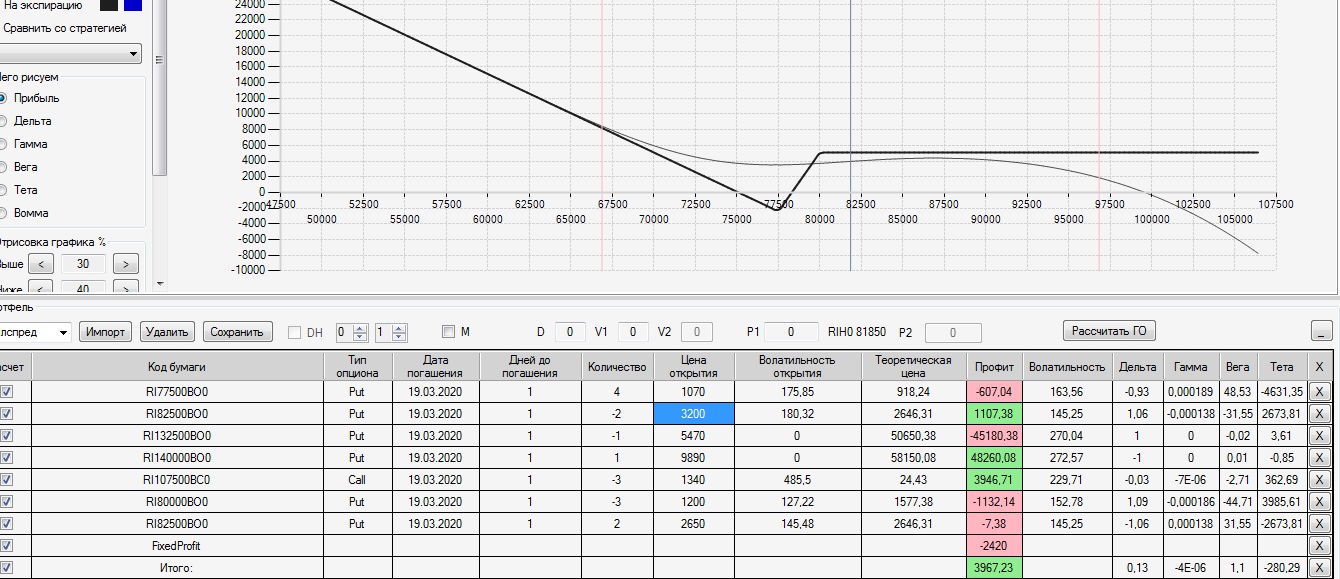Screen dimensions: 1340x579
Task: Remove the RI107500BC0 call row via X
Action: click(x=1319, y=480)
